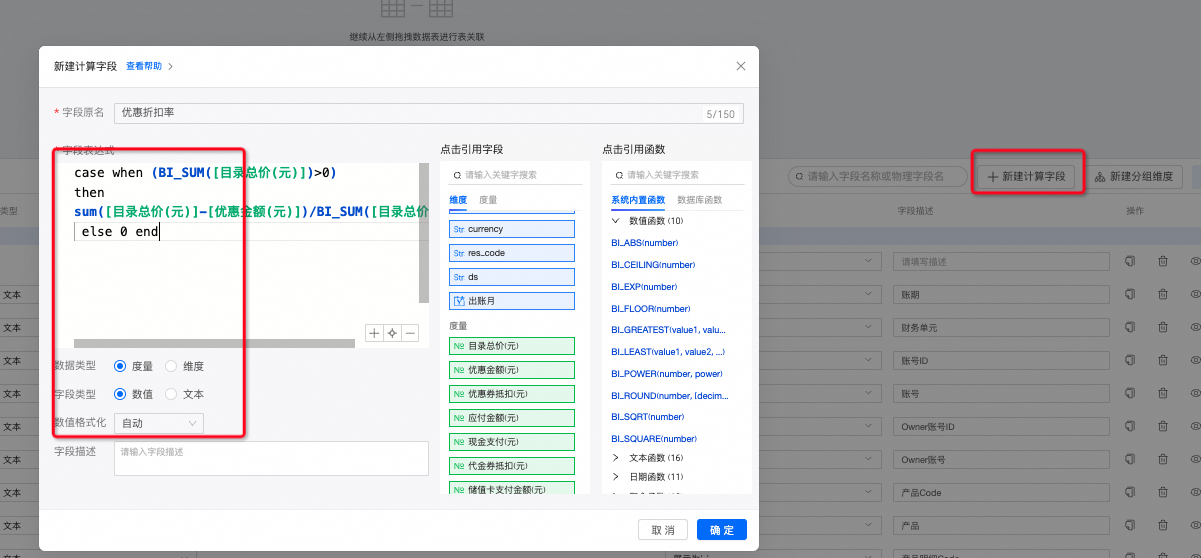This screenshot has width=1201, height=558.
Task: Open type dropdown in the 产品Code row
Action: click(869, 492)
